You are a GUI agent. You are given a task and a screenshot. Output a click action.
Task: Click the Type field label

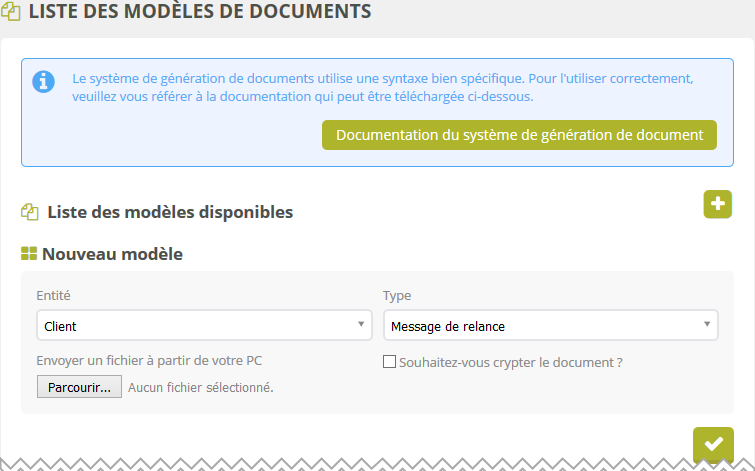point(397,296)
